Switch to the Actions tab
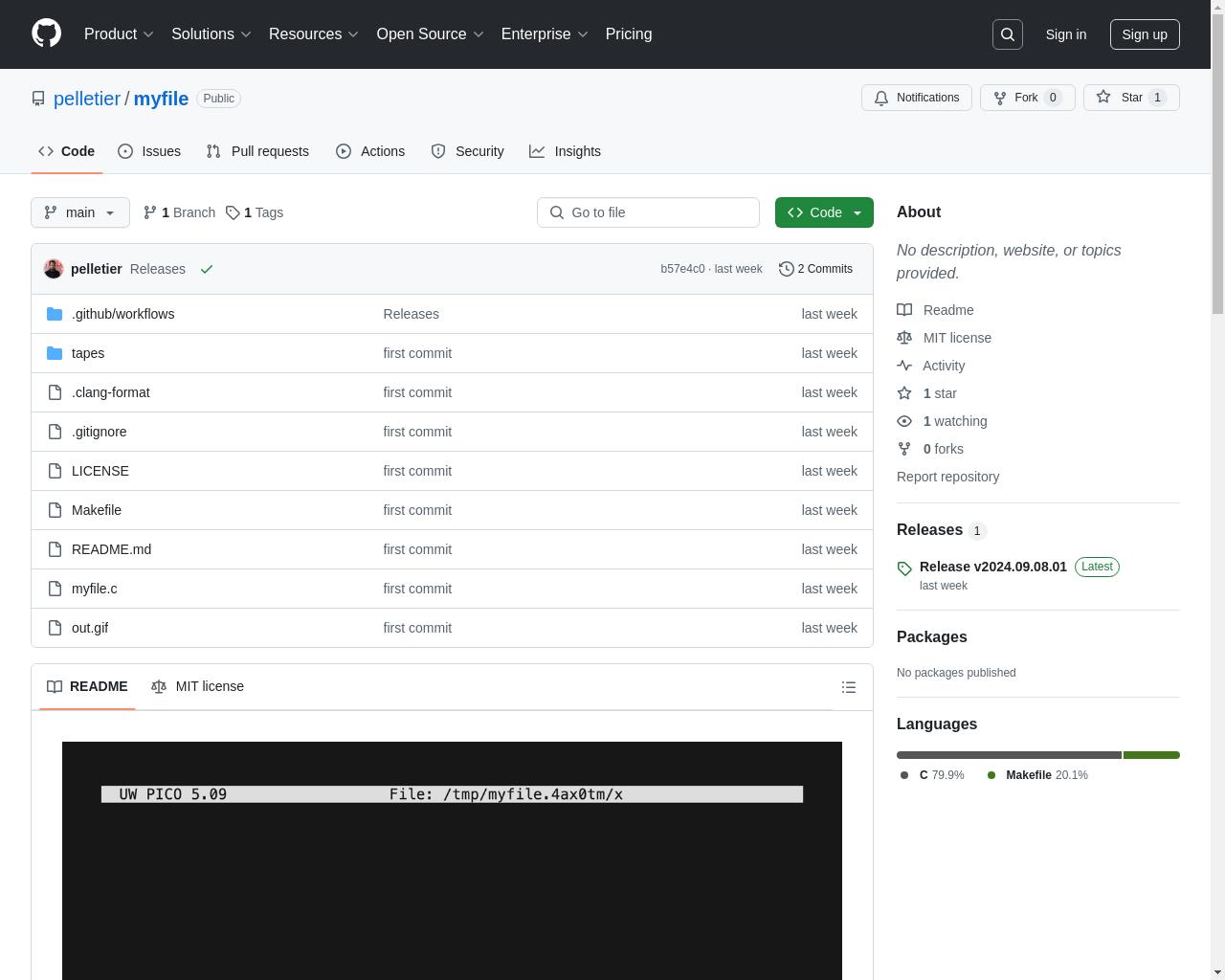The width and height of the screenshot is (1225, 980). [x=370, y=151]
